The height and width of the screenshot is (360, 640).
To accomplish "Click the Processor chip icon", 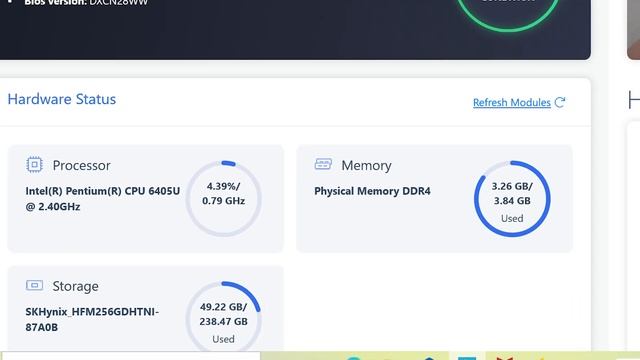I will (34, 164).
